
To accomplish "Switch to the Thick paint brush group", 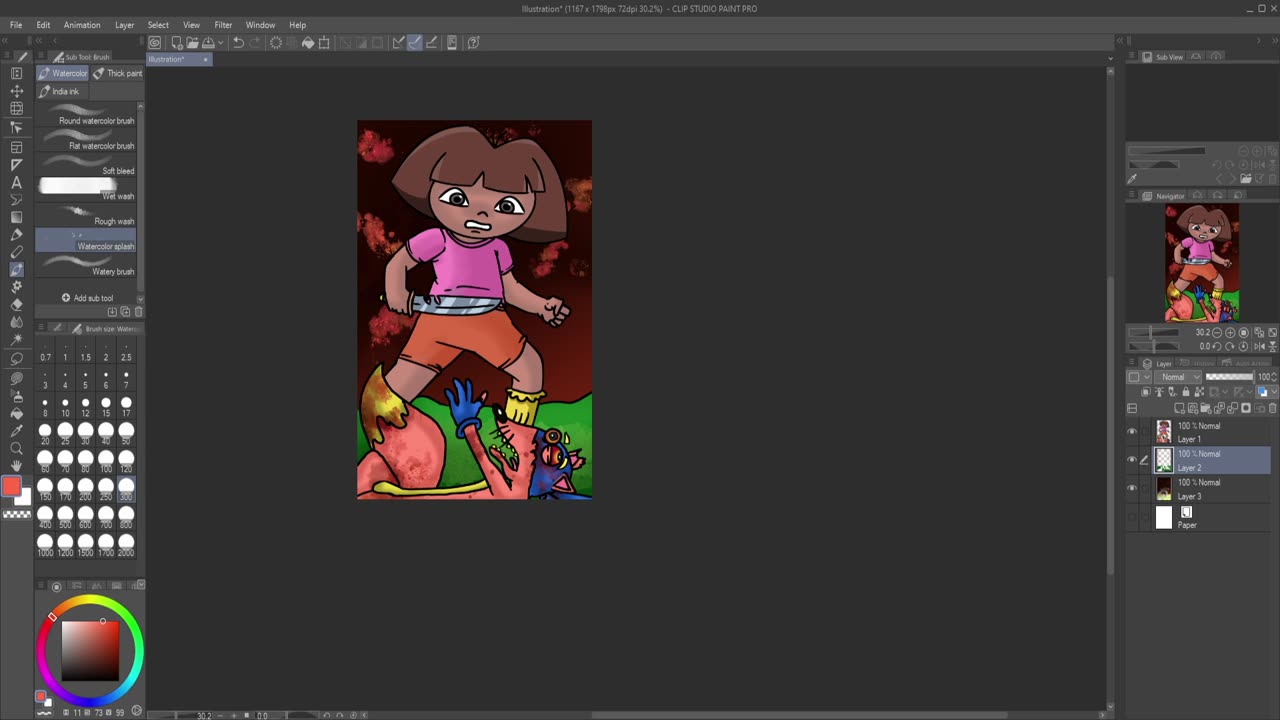I will tap(118, 73).
